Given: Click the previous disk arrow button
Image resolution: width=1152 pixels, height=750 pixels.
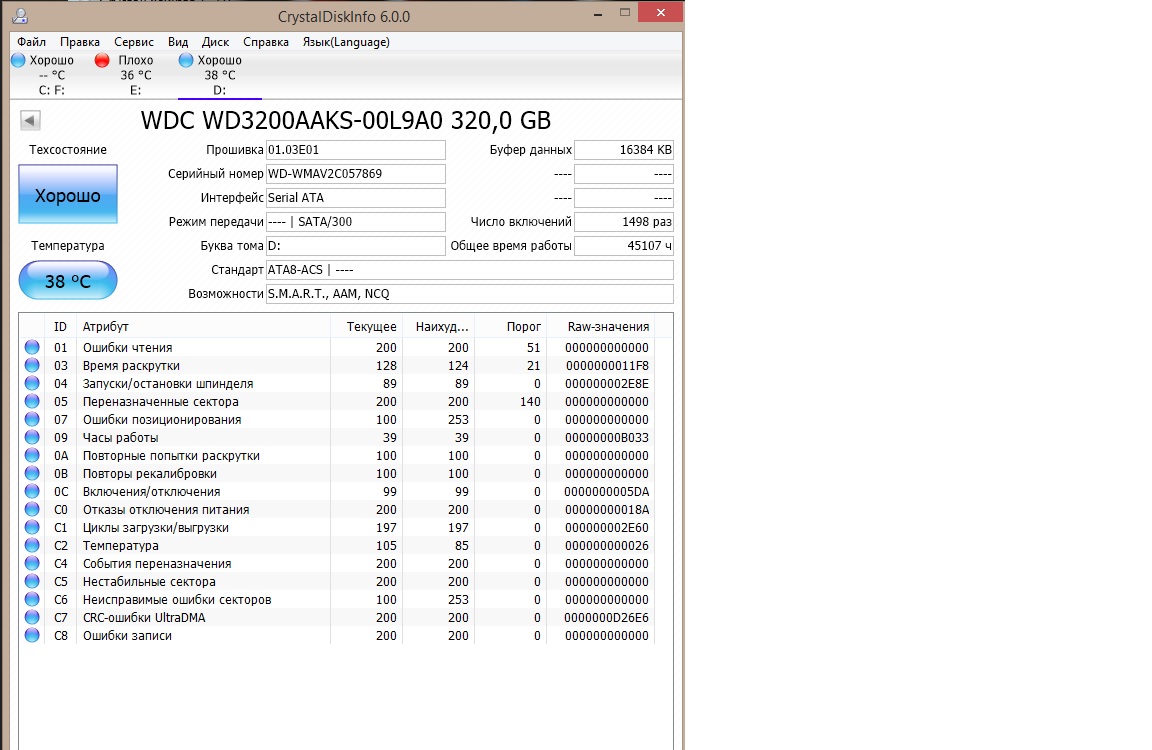Looking at the screenshot, I should pyautogui.click(x=30, y=120).
